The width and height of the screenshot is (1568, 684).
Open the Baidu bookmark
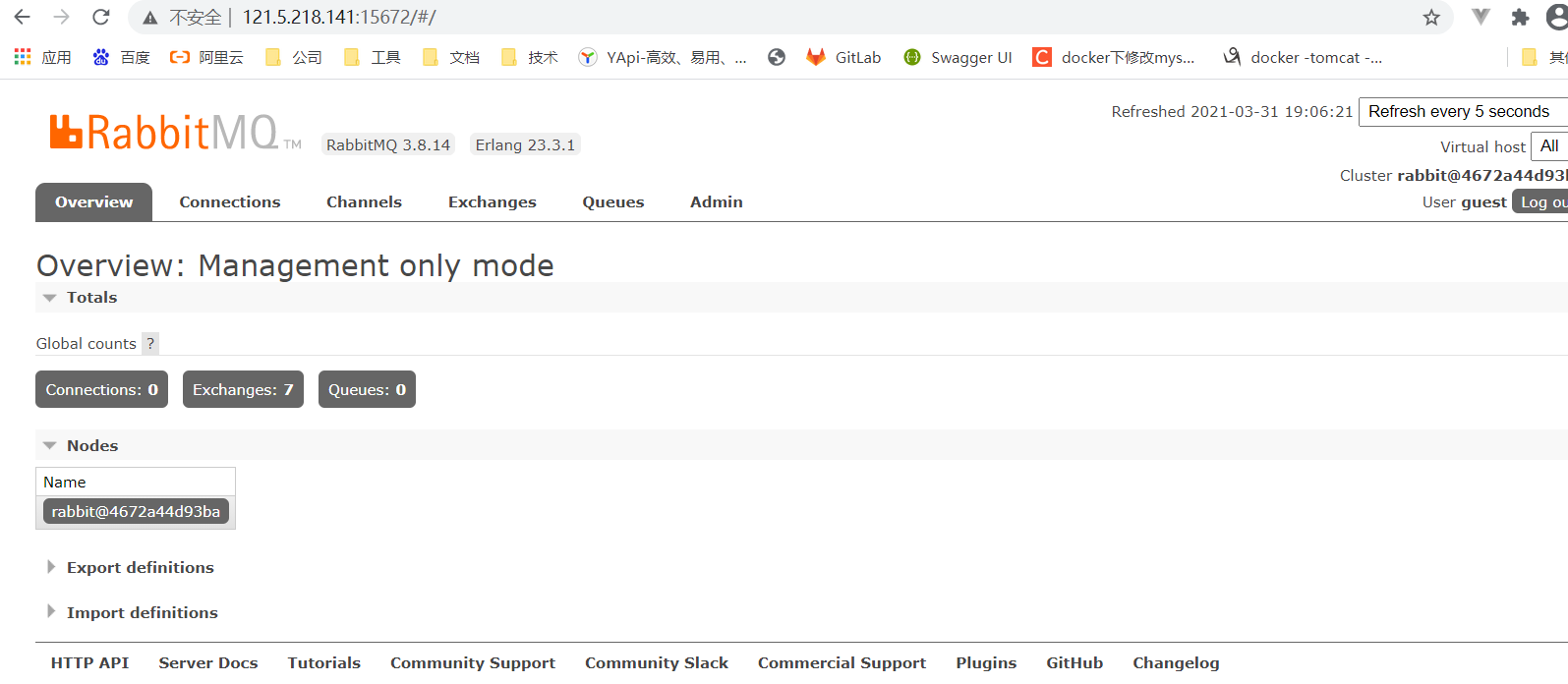[121, 57]
